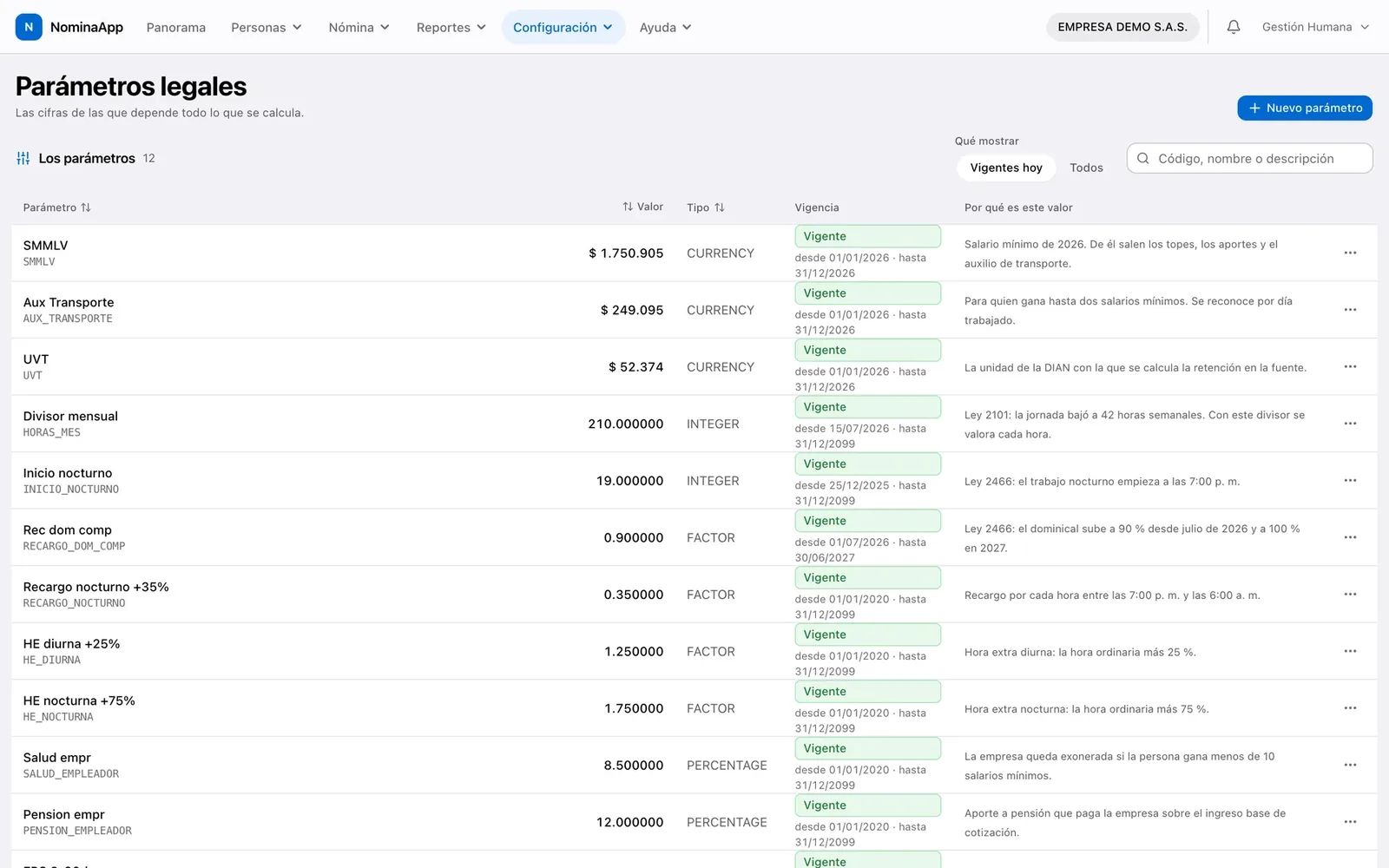Viewport: 1389px width, 868px height.
Task: Click the Nuevo parámetro button
Action: pos(1305,108)
